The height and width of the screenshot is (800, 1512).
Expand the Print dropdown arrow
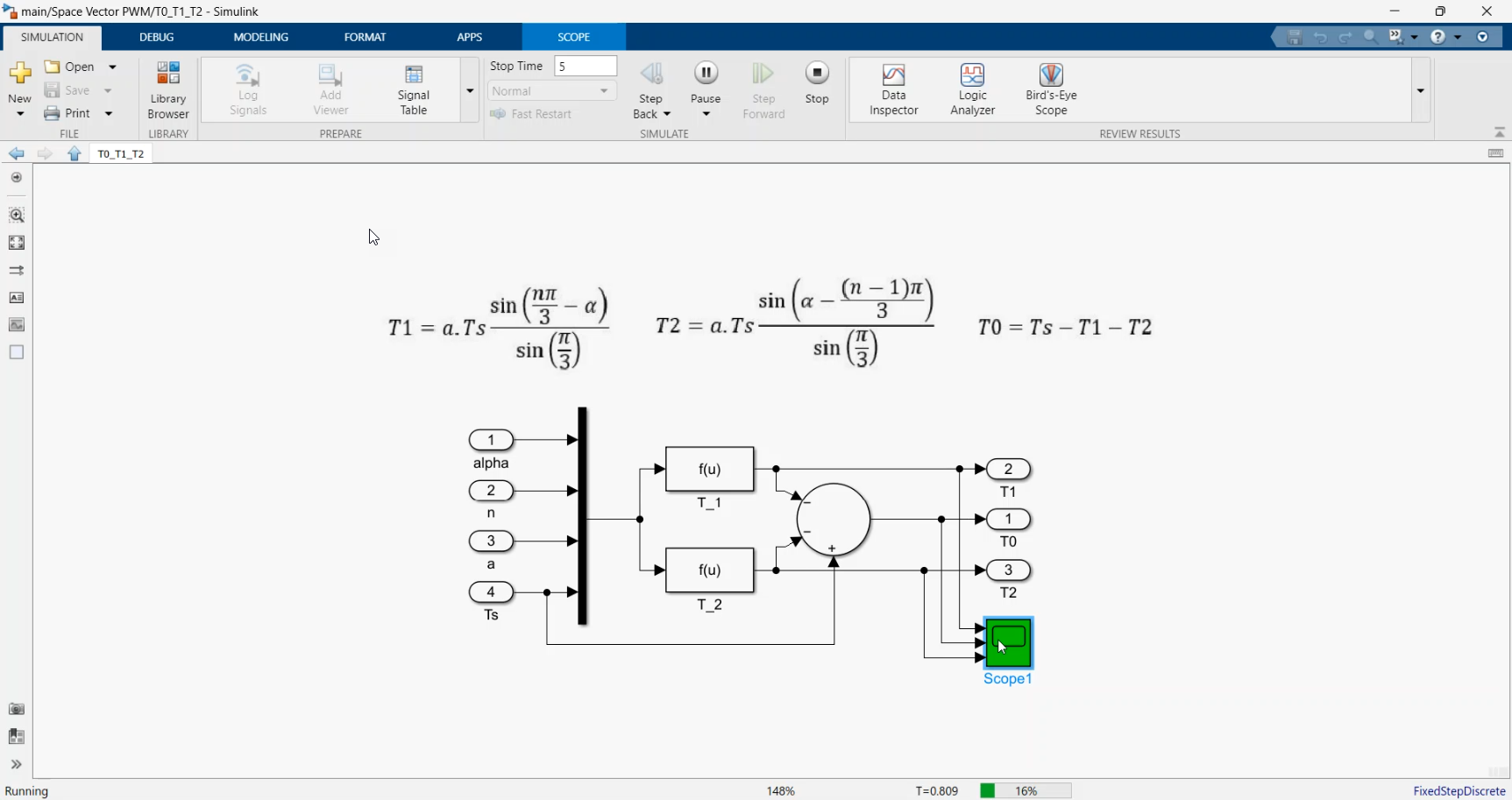click(109, 113)
